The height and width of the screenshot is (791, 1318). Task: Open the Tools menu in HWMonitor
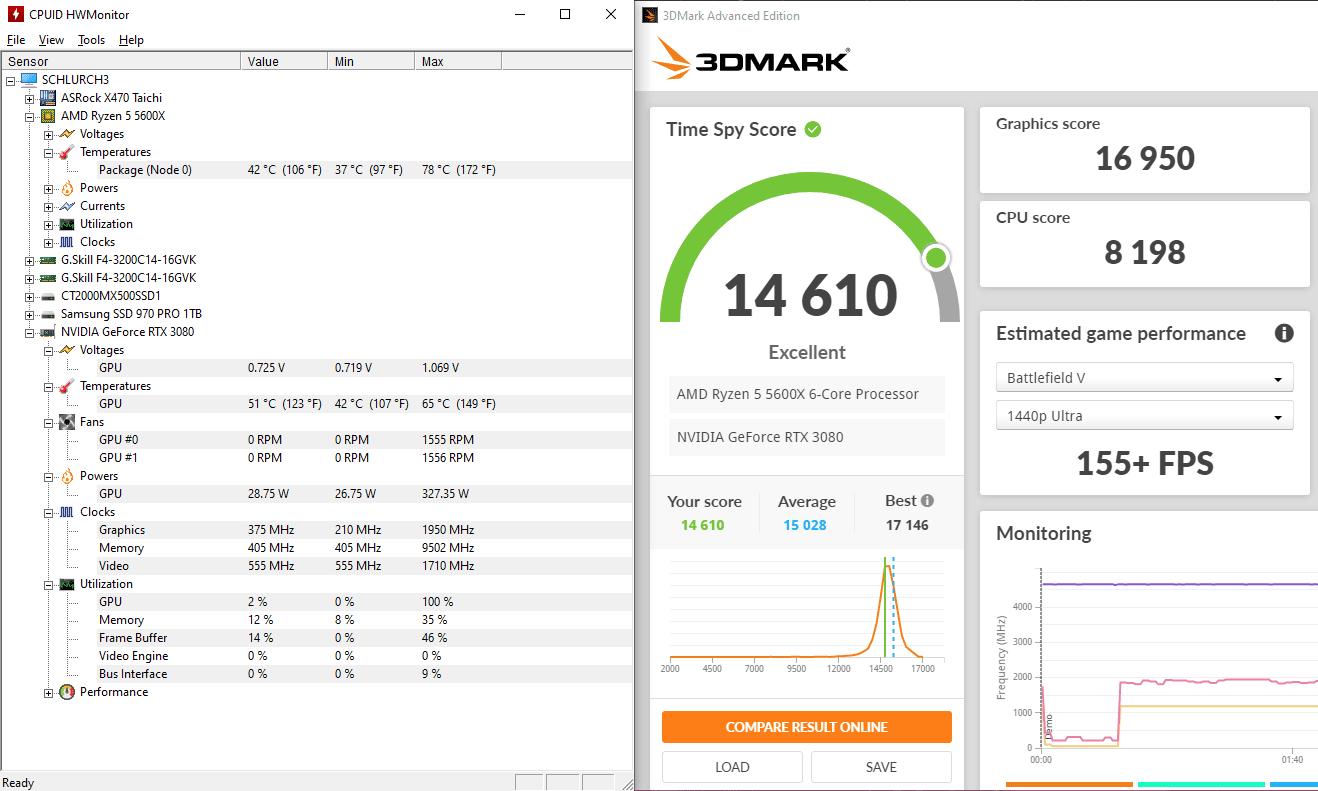[91, 40]
